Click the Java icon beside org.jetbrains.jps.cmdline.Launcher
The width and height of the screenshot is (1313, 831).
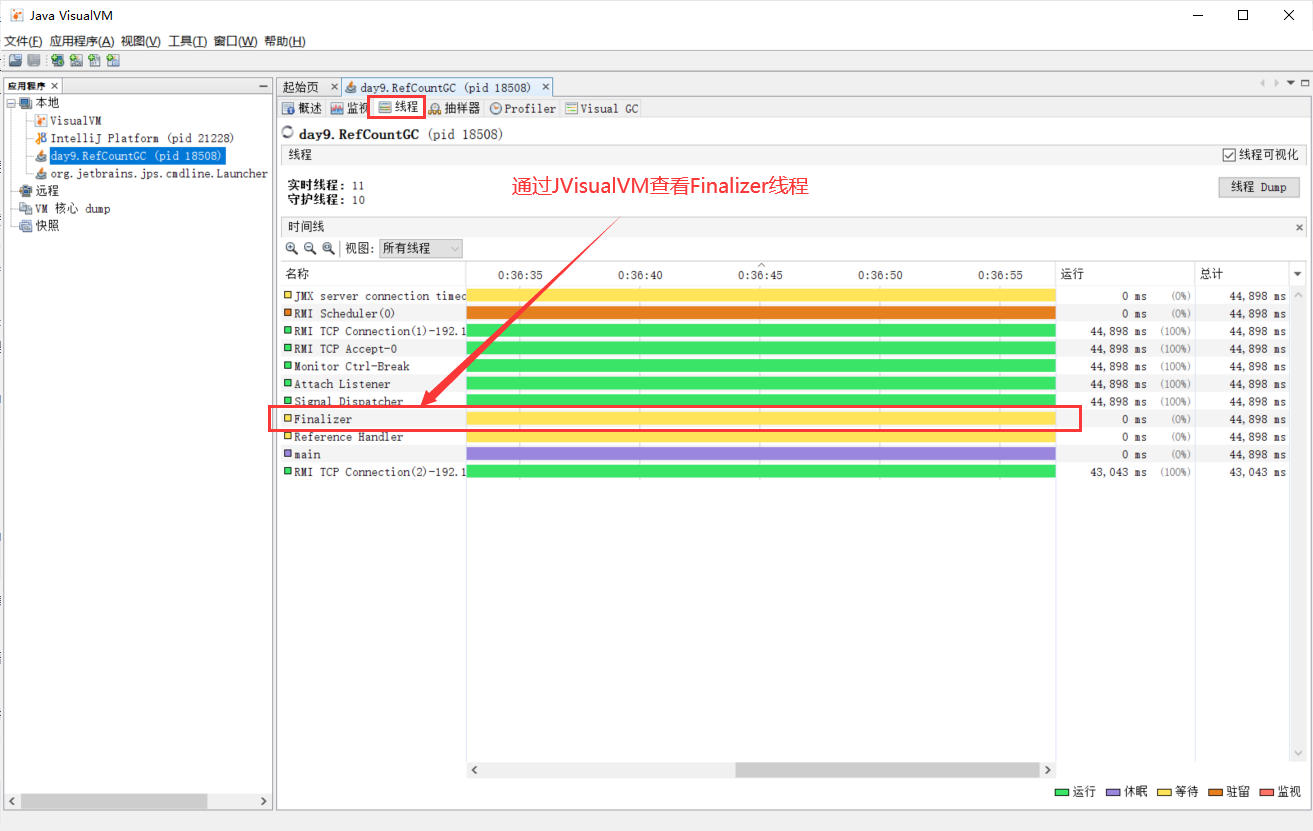(x=41, y=173)
